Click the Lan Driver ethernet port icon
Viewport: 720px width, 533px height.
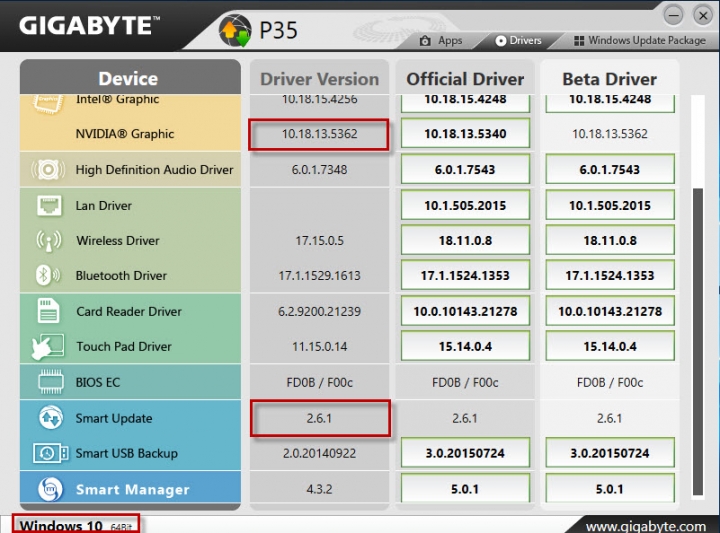49,205
